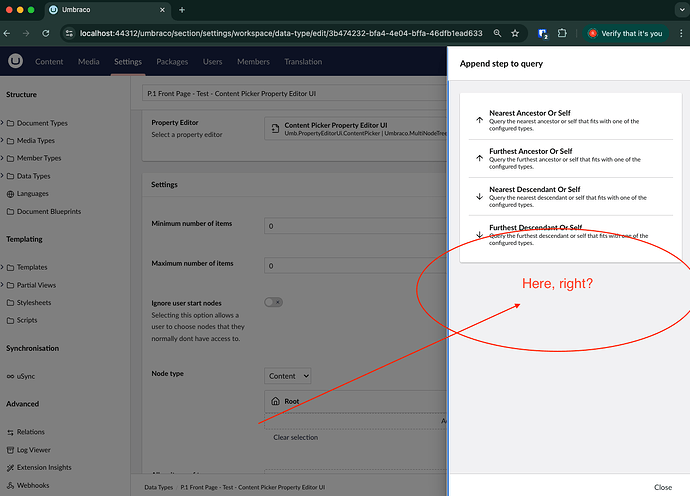Expand the Partial Views tree node
Image resolution: width=690 pixels, height=496 pixels.
point(2,285)
